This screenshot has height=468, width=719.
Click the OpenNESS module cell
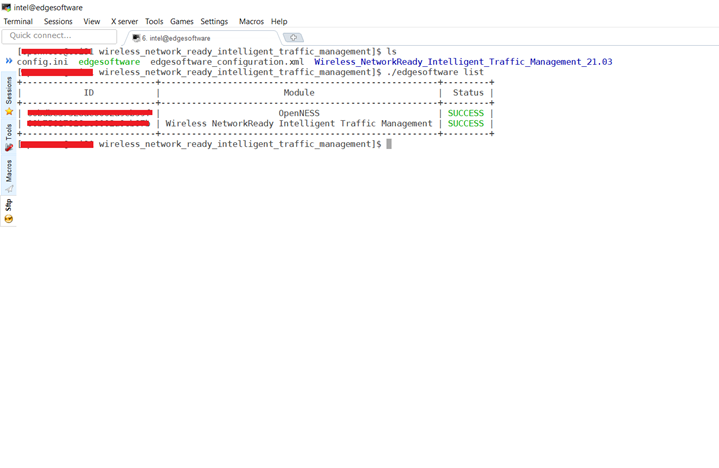point(299,113)
